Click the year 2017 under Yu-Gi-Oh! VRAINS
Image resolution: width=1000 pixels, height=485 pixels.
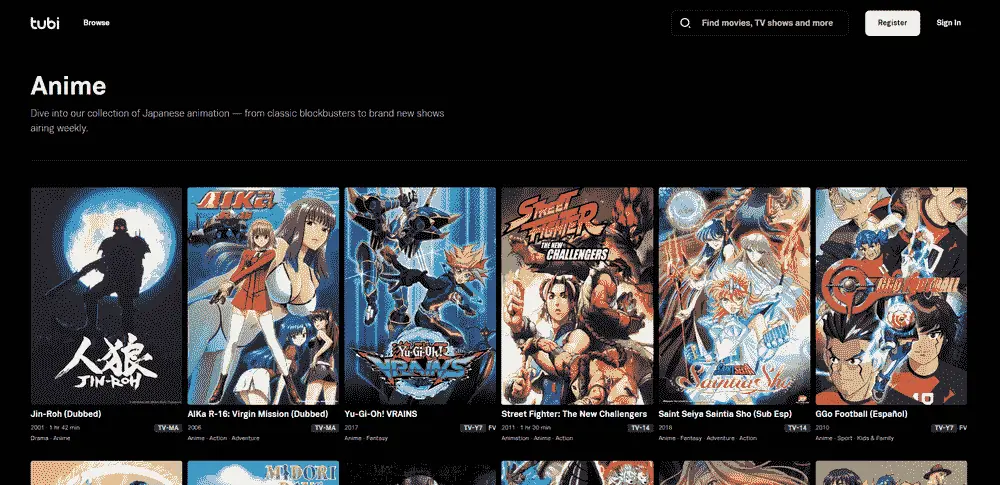(x=351, y=428)
